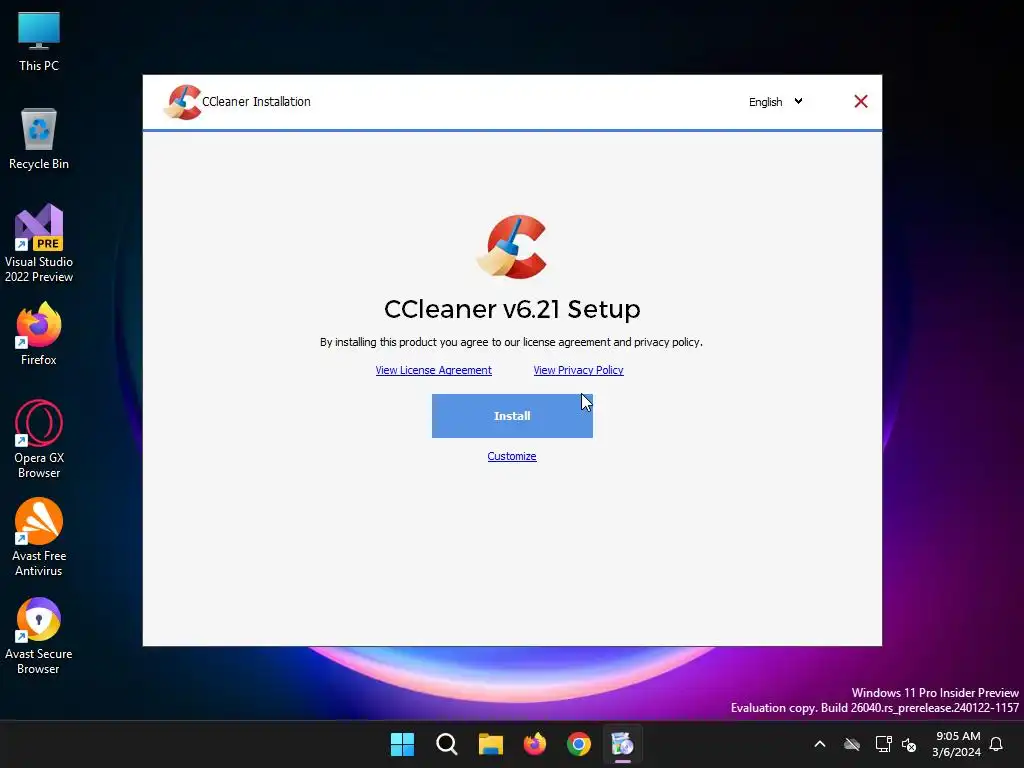
Task: Click the CCleaner logo in title bar
Action: point(182,102)
